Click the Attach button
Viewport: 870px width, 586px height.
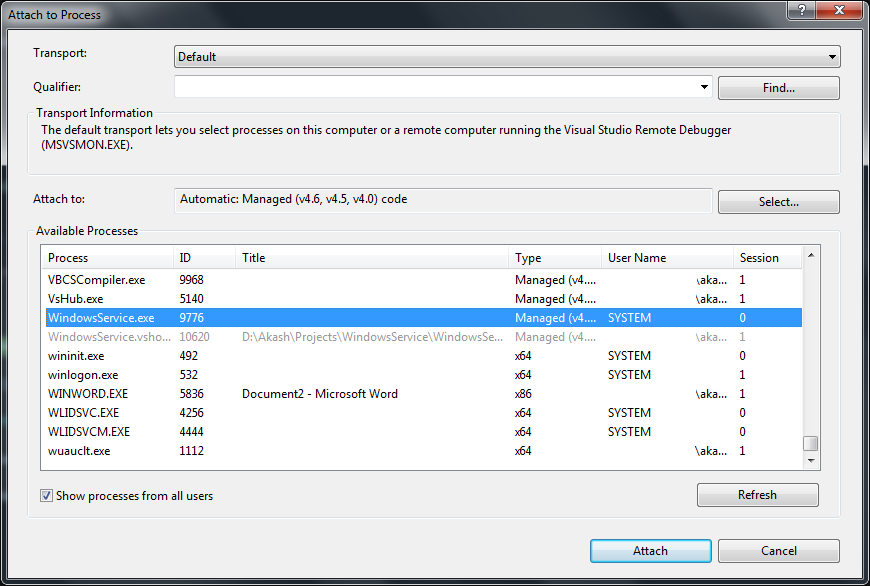(x=650, y=550)
